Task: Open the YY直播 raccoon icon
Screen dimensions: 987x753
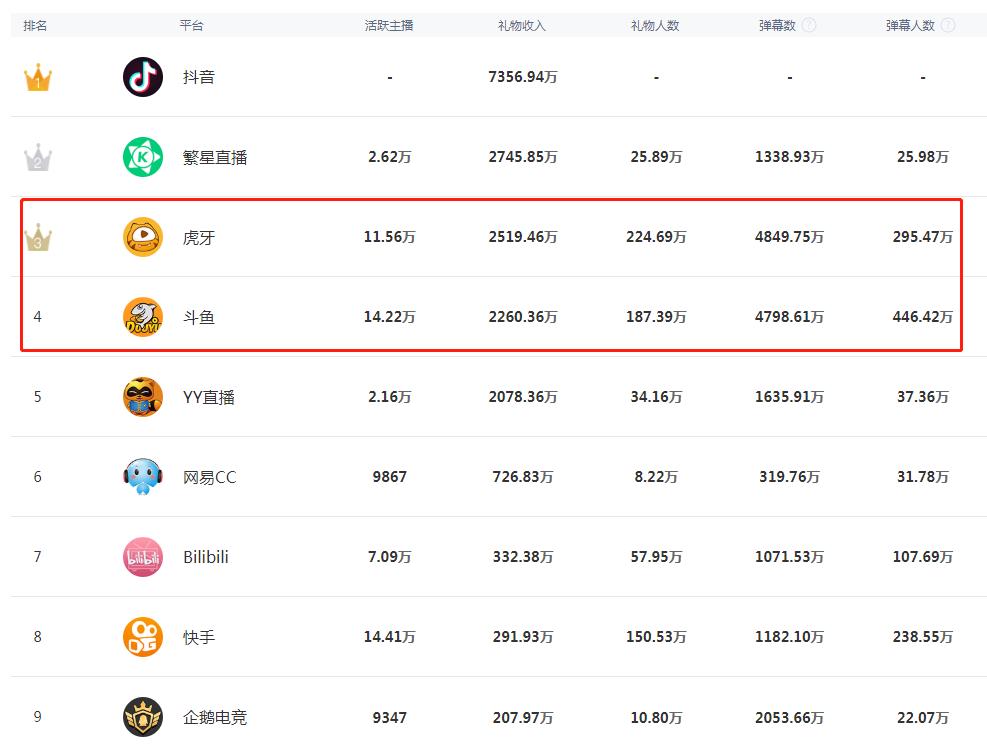Action: [x=143, y=397]
